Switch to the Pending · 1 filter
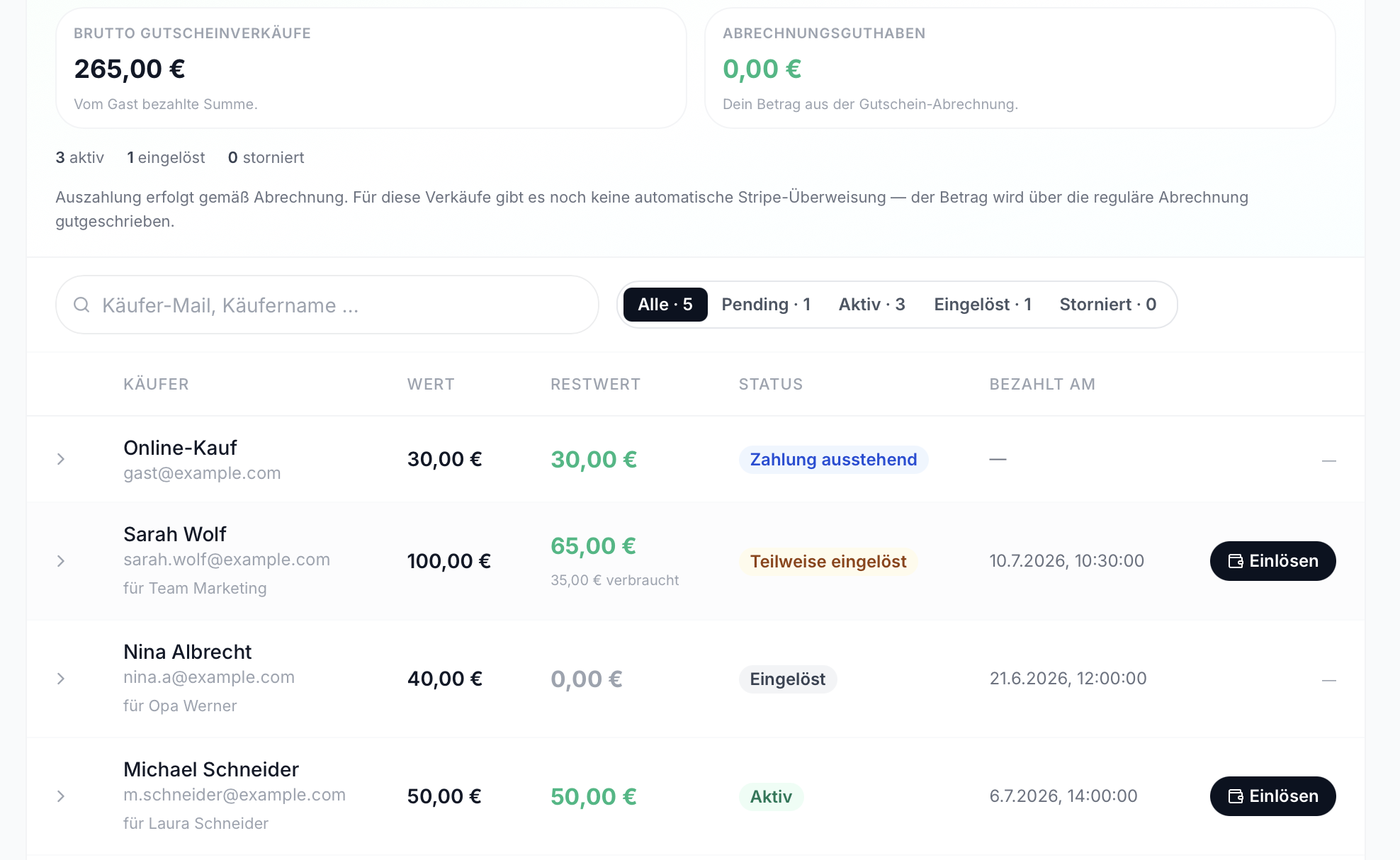This screenshot has width=1400, height=860. (766, 305)
